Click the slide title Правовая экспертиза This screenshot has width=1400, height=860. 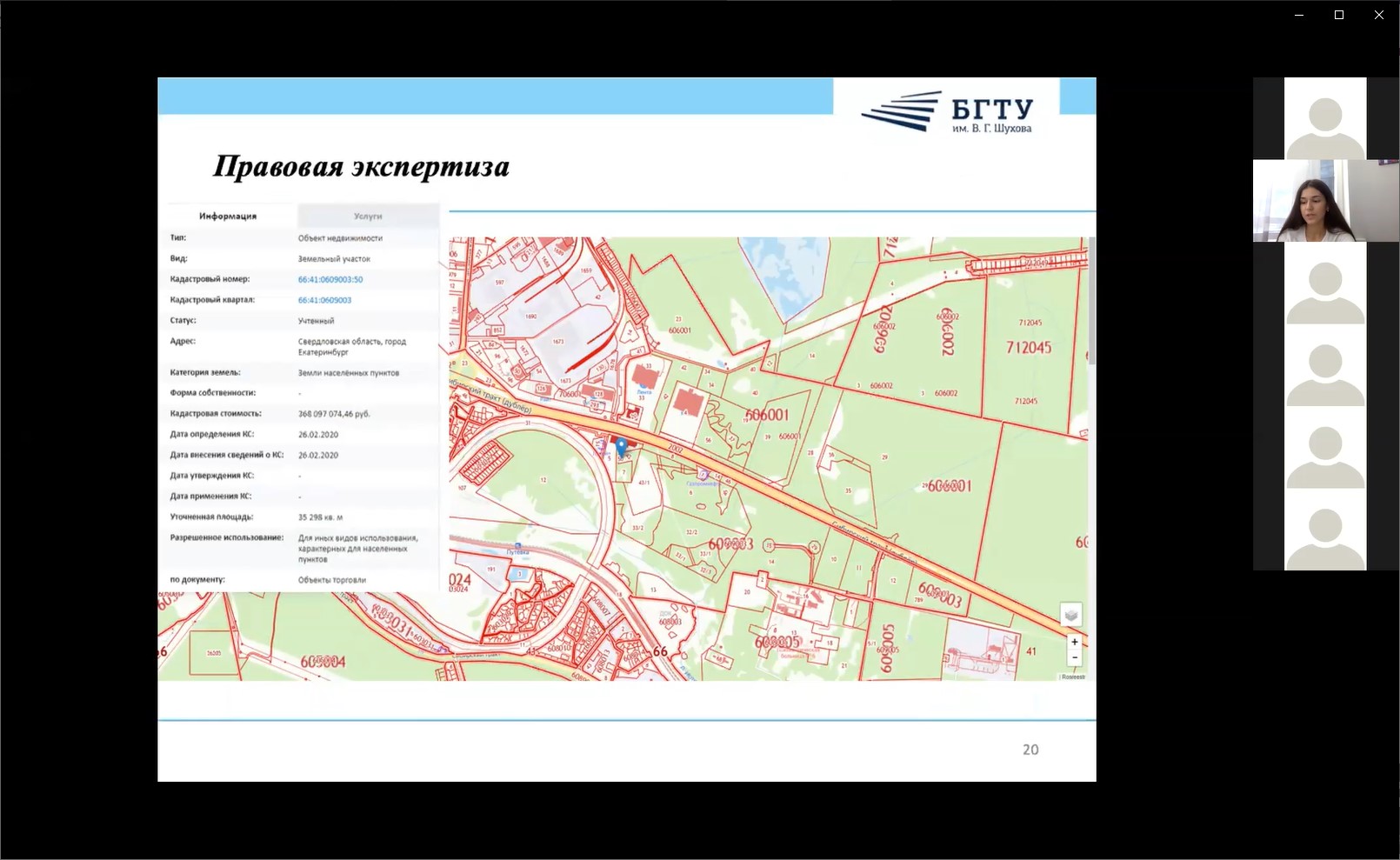point(361,166)
